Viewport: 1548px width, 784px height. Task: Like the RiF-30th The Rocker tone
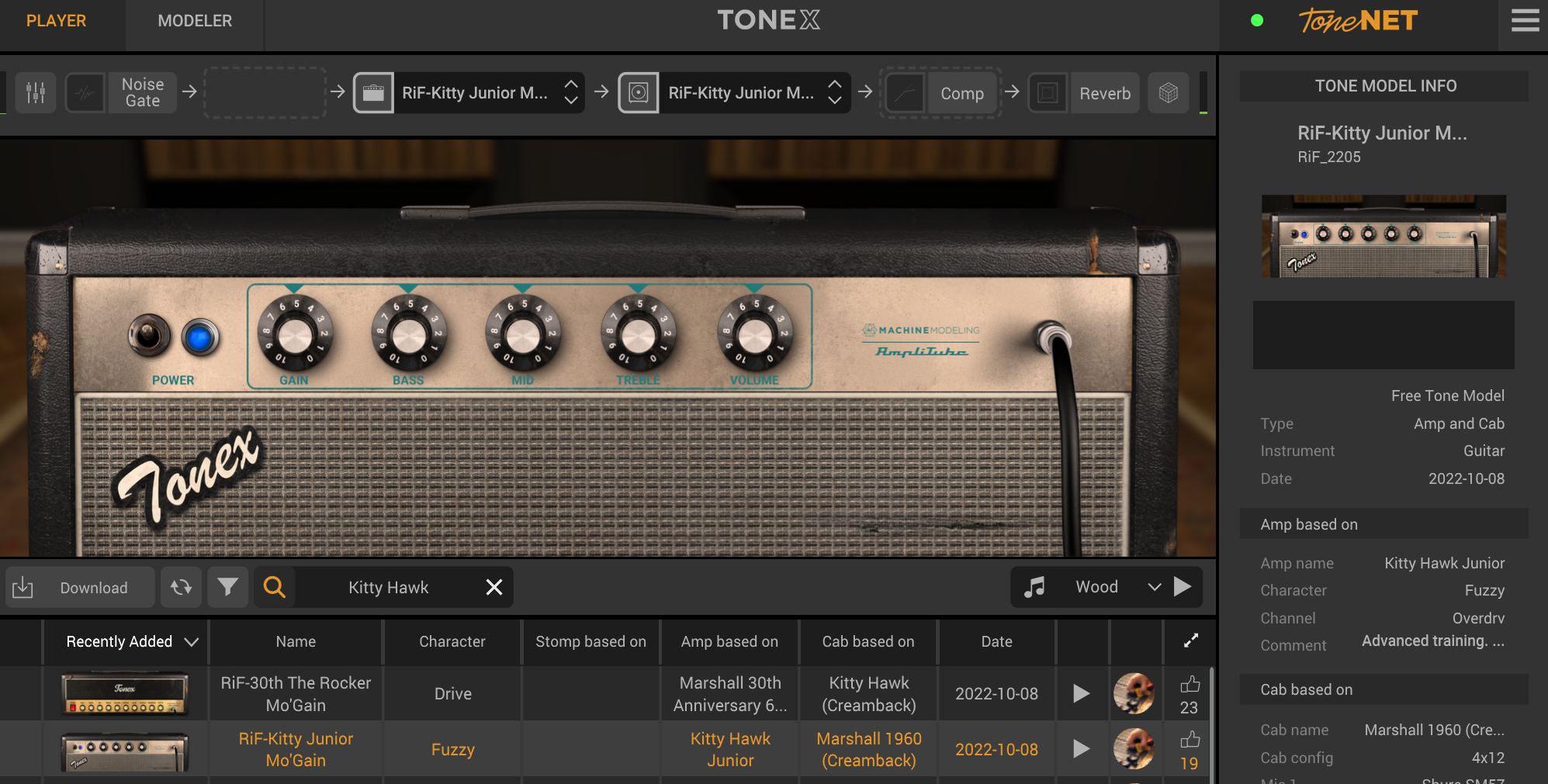[x=1190, y=685]
